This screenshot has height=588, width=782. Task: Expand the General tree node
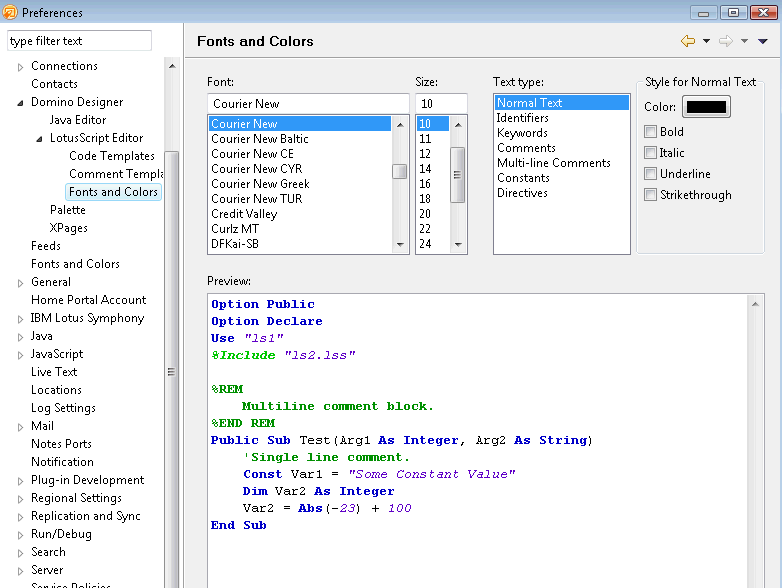pyautogui.click(x=20, y=283)
